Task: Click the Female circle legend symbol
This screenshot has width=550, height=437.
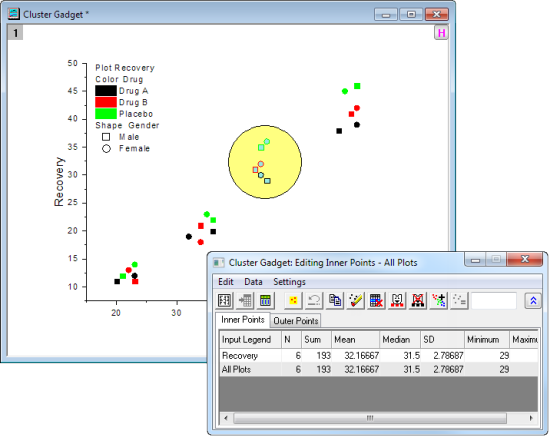Action: [x=106, y=149]
